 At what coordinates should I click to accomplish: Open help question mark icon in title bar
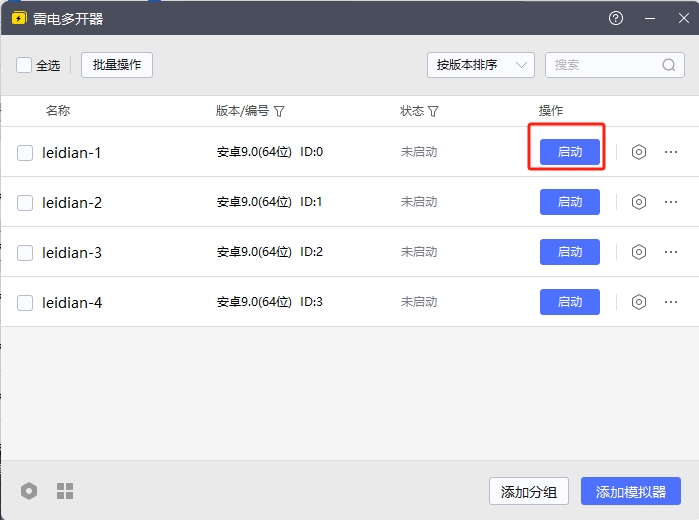[616, 18]
